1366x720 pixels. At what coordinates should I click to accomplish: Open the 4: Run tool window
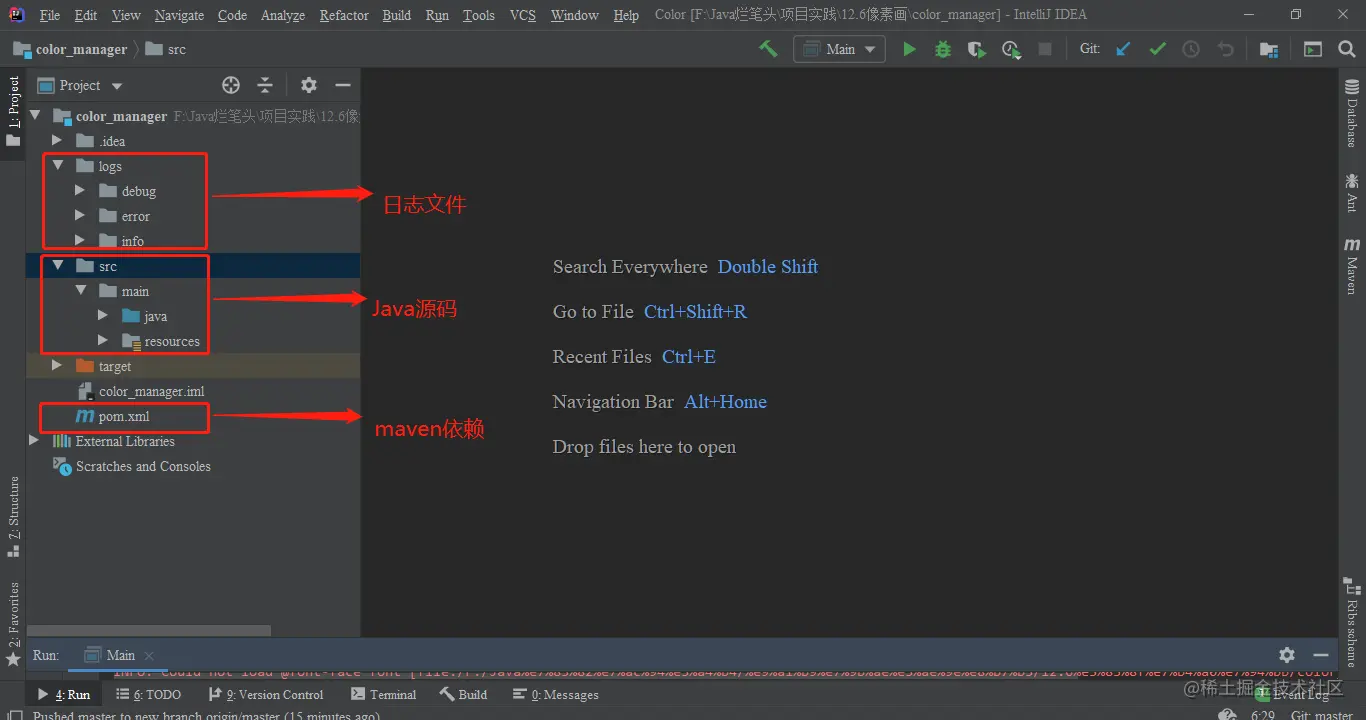click(64, 694)
